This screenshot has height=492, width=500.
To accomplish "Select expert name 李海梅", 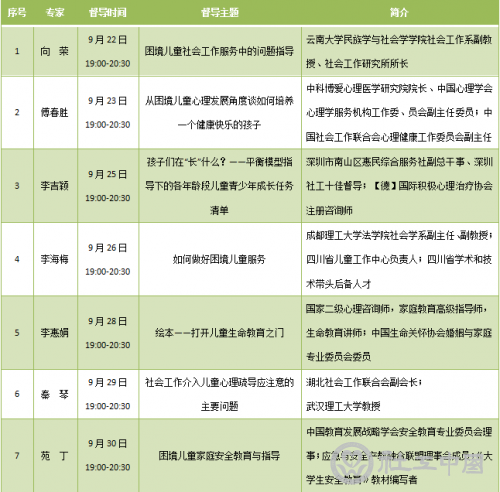I will coord(55,259).
